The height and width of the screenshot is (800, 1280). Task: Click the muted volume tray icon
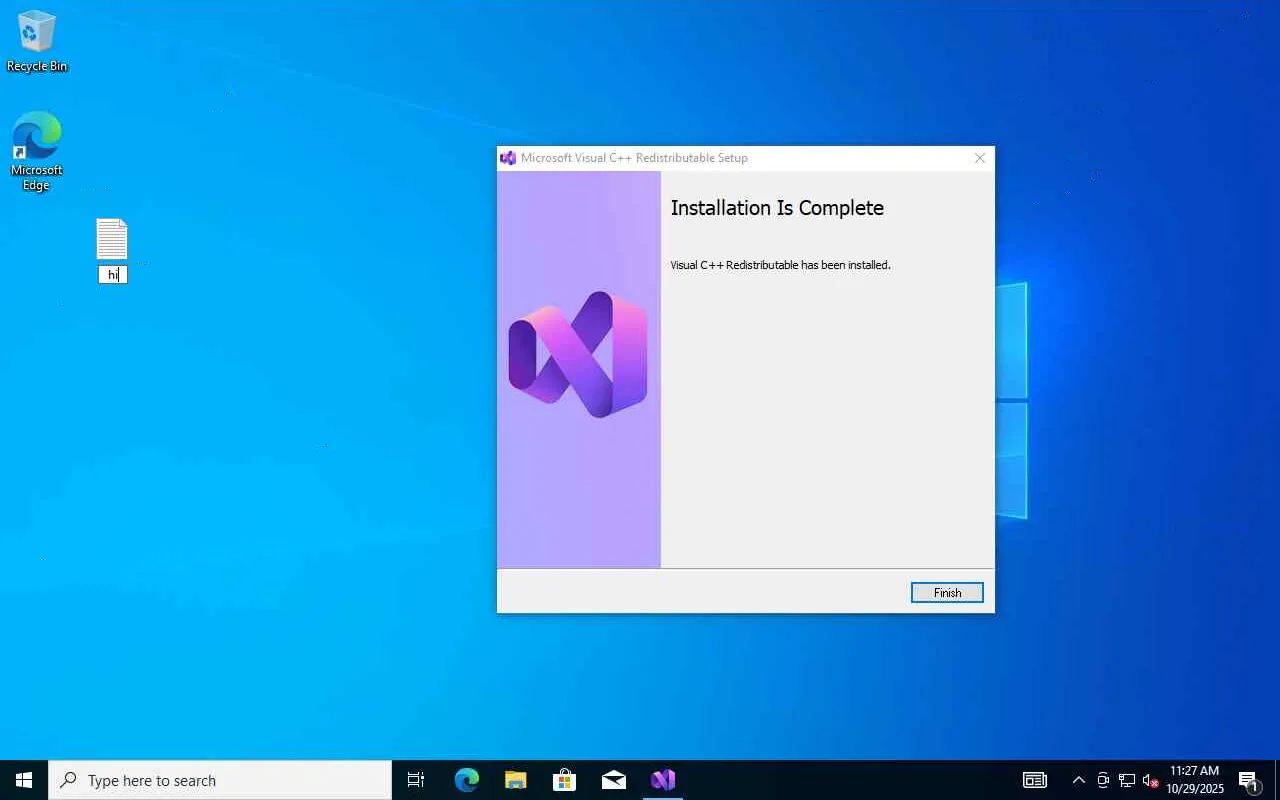click(1150, 780)
